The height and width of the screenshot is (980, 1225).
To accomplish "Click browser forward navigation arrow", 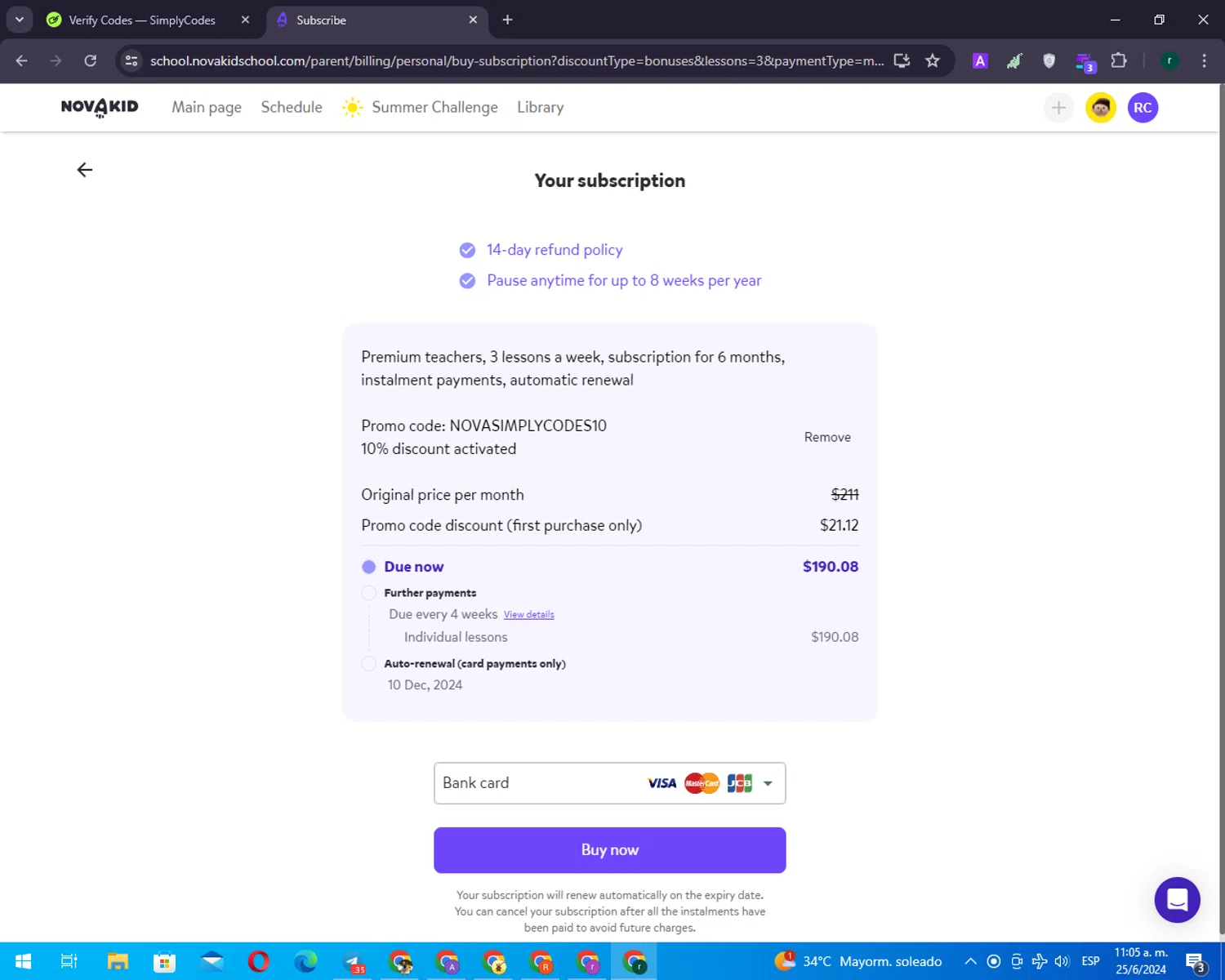I will 56,60.
